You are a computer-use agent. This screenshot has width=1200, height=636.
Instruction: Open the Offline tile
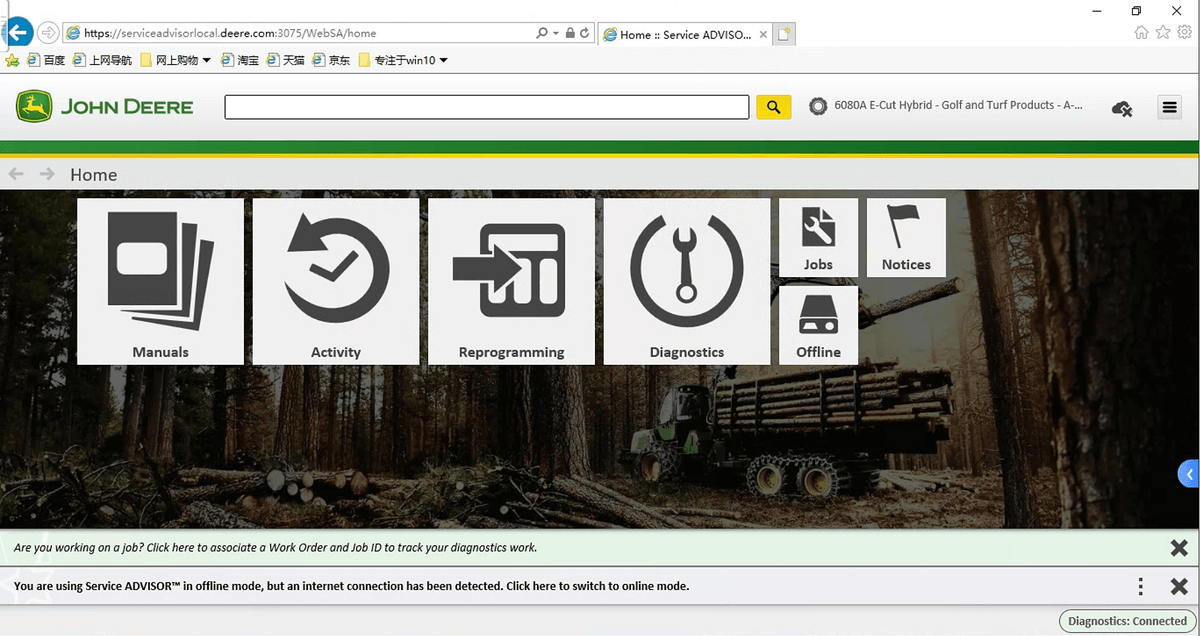coord(818,325)
